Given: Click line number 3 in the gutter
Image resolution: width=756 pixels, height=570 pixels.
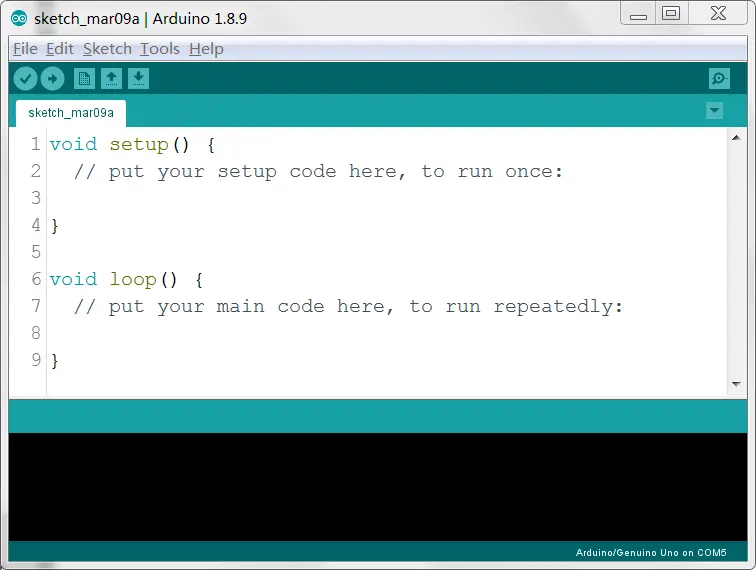Looking at the screenshot, I should pyautogui.click(x=36, y=198).
